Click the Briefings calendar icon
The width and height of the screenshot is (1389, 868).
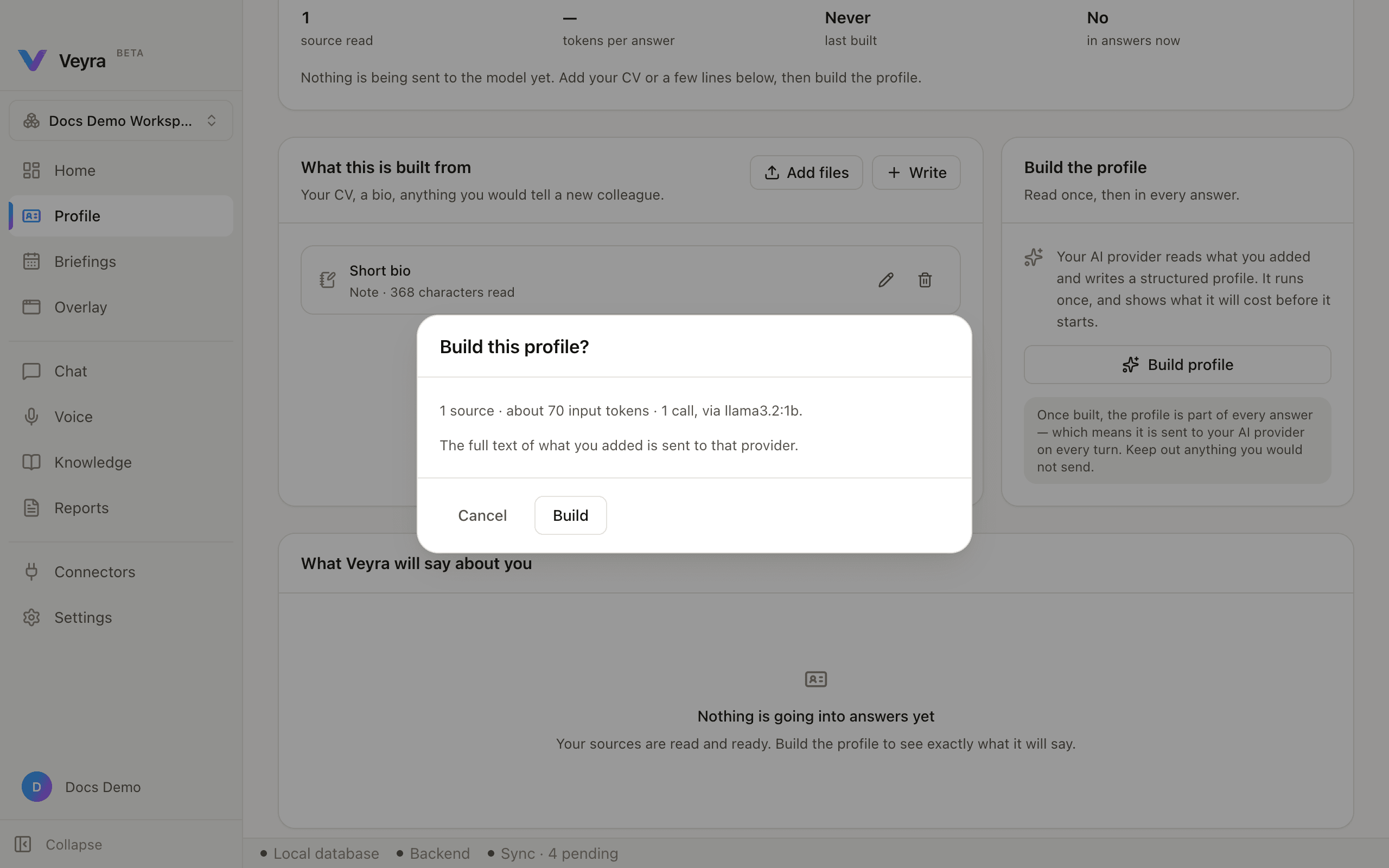click(31, 261)
